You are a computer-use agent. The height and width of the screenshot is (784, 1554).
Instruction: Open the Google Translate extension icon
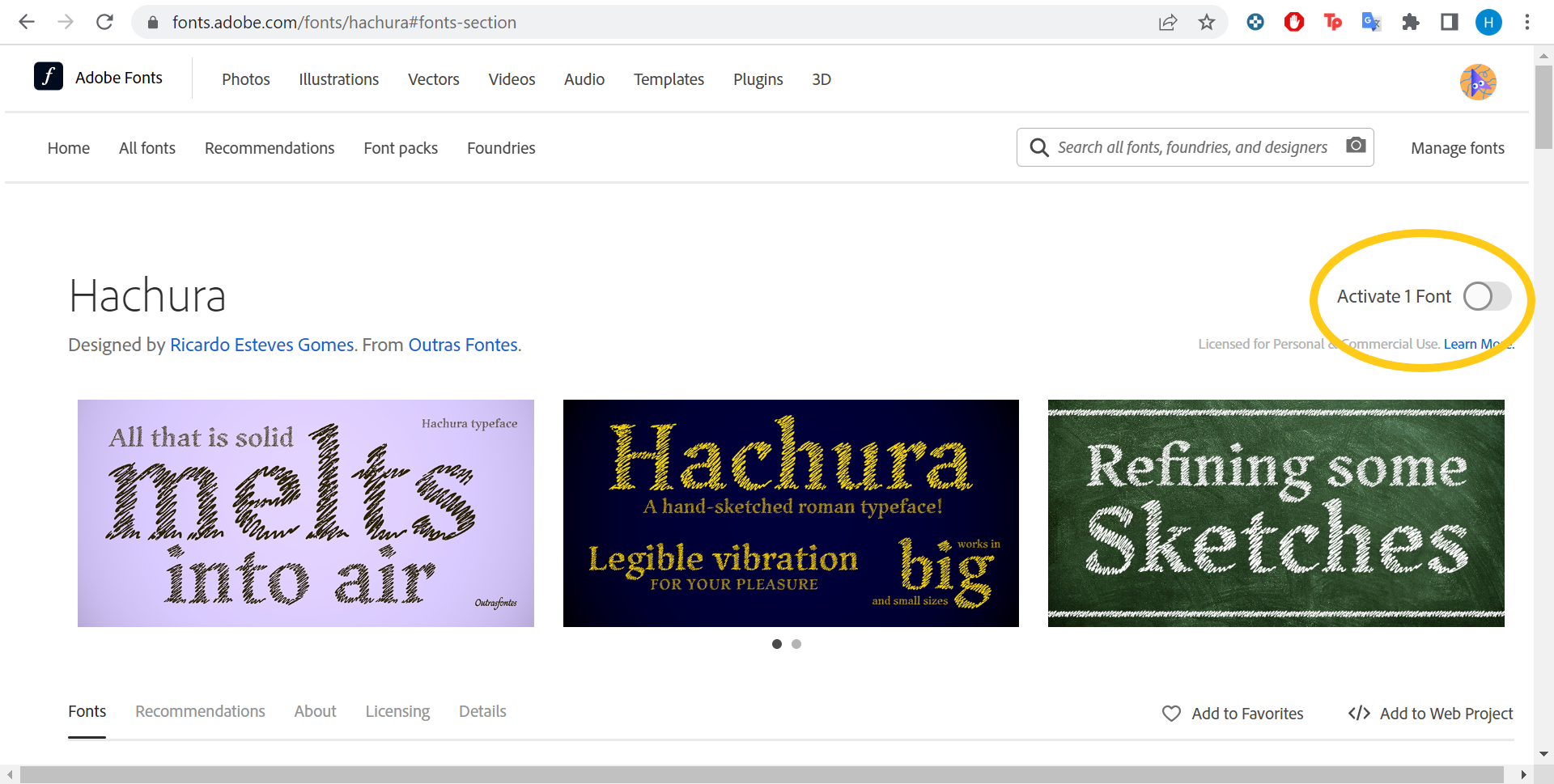[x=1371, y=22]
